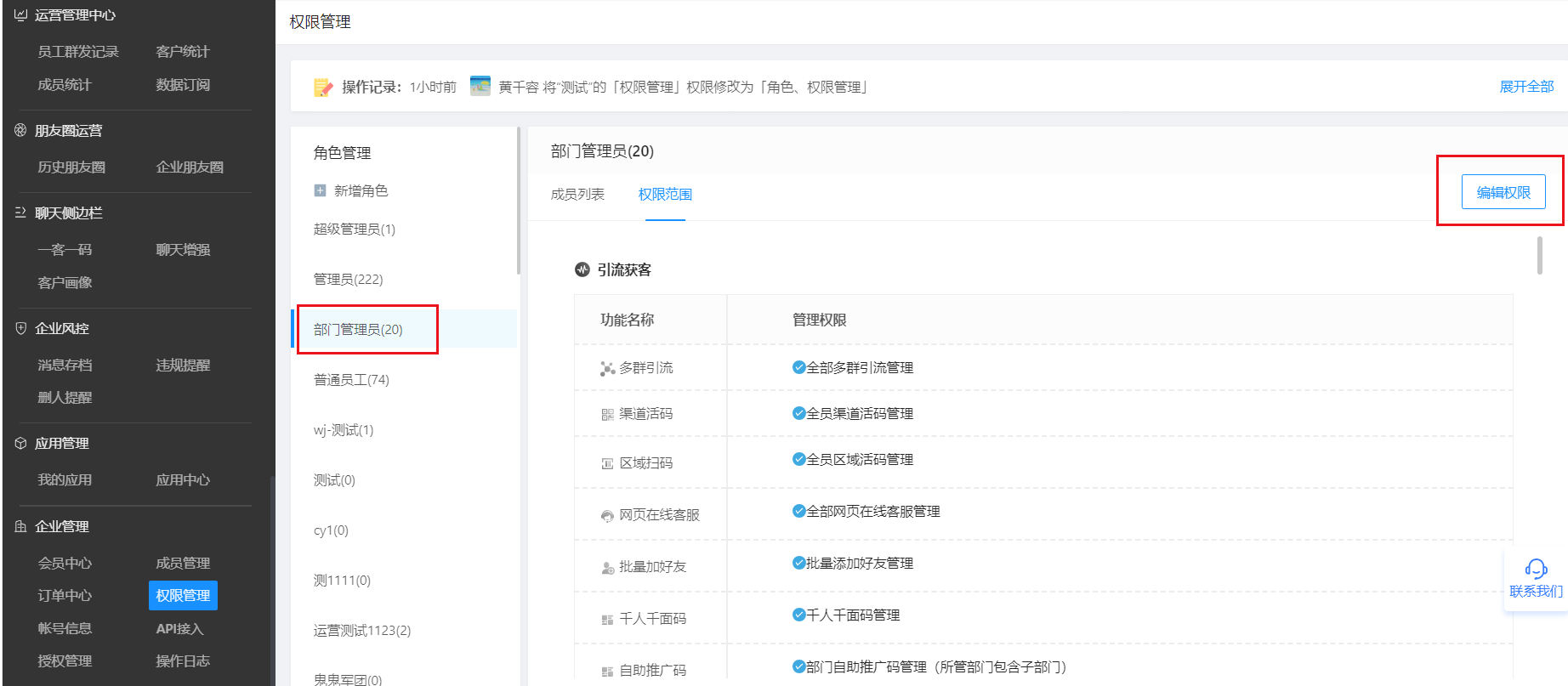Open 我的应用 menu item
1568x686 pixels.
click(65, 479)
